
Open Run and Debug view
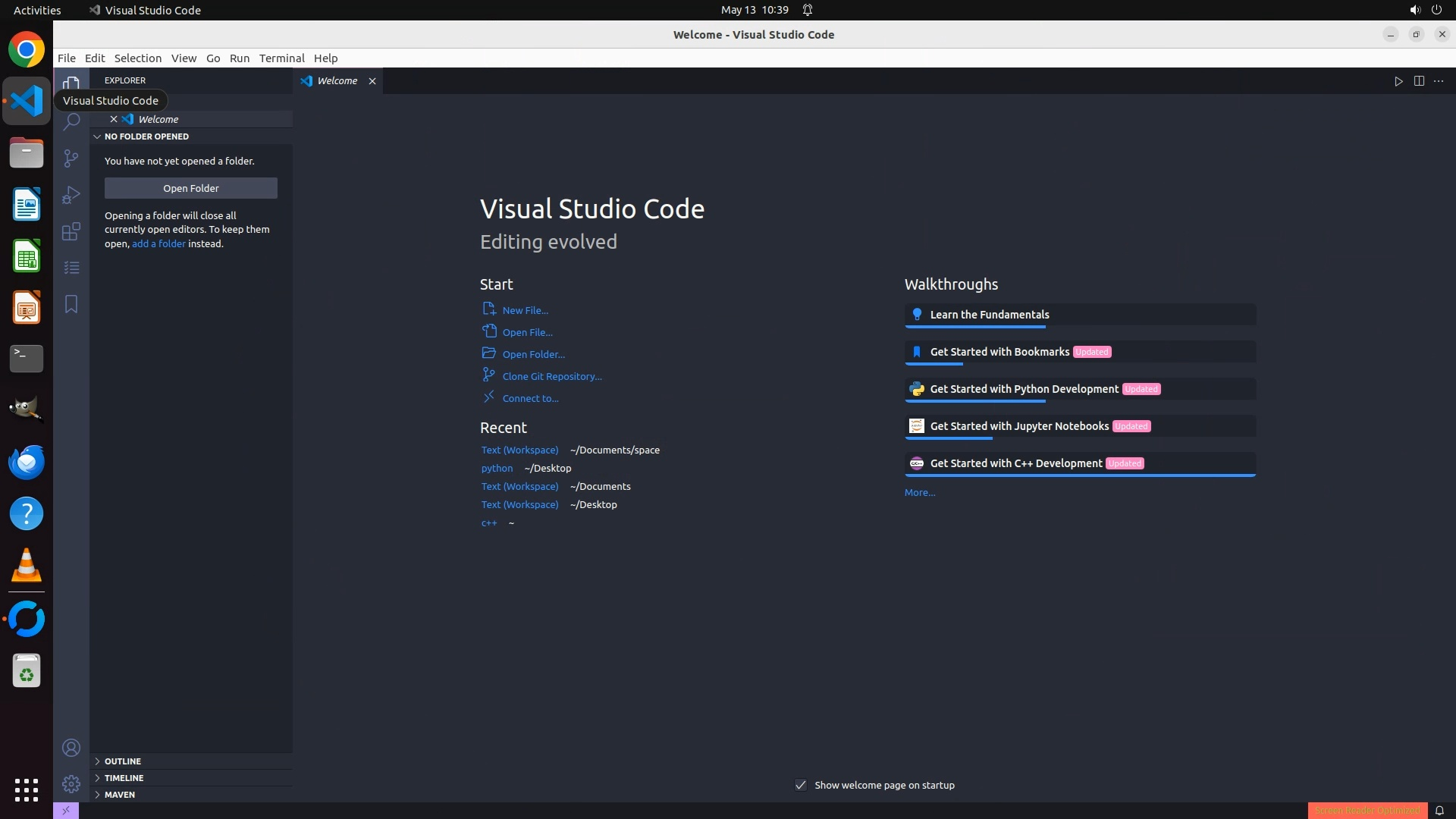pyautogui.click(x=71, y=195)
